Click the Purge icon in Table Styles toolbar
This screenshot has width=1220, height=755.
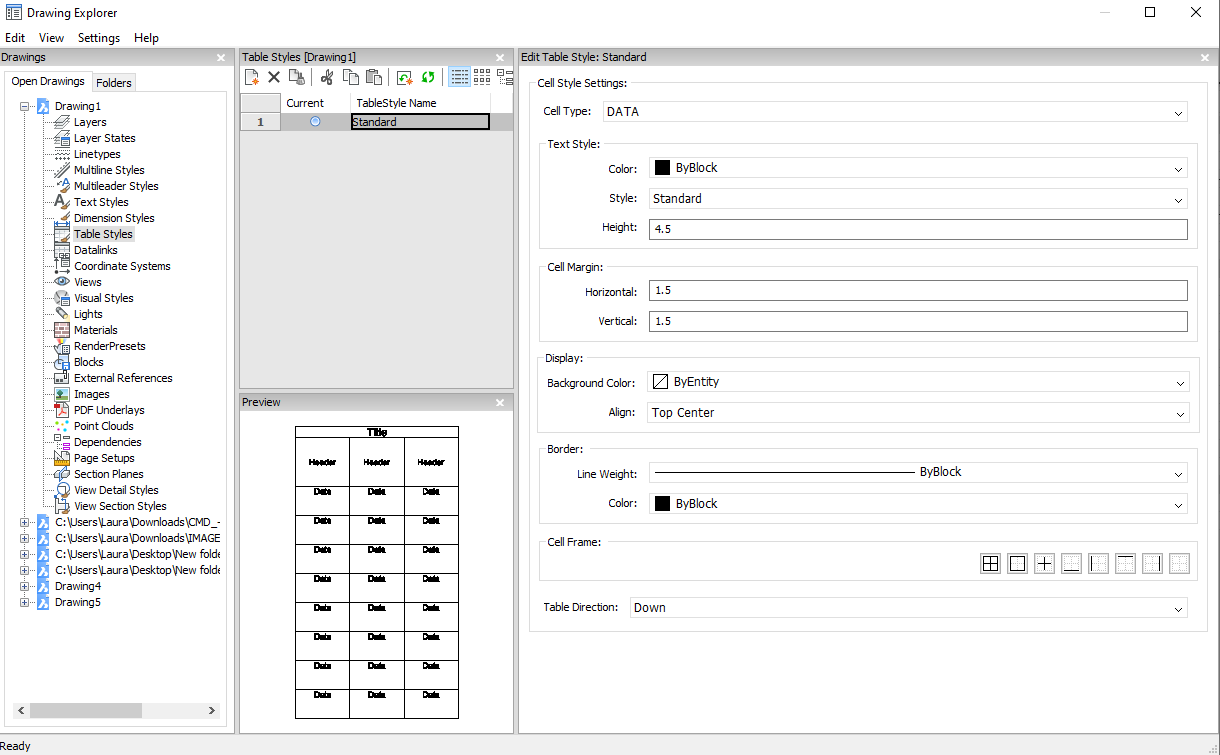(296, 77)
